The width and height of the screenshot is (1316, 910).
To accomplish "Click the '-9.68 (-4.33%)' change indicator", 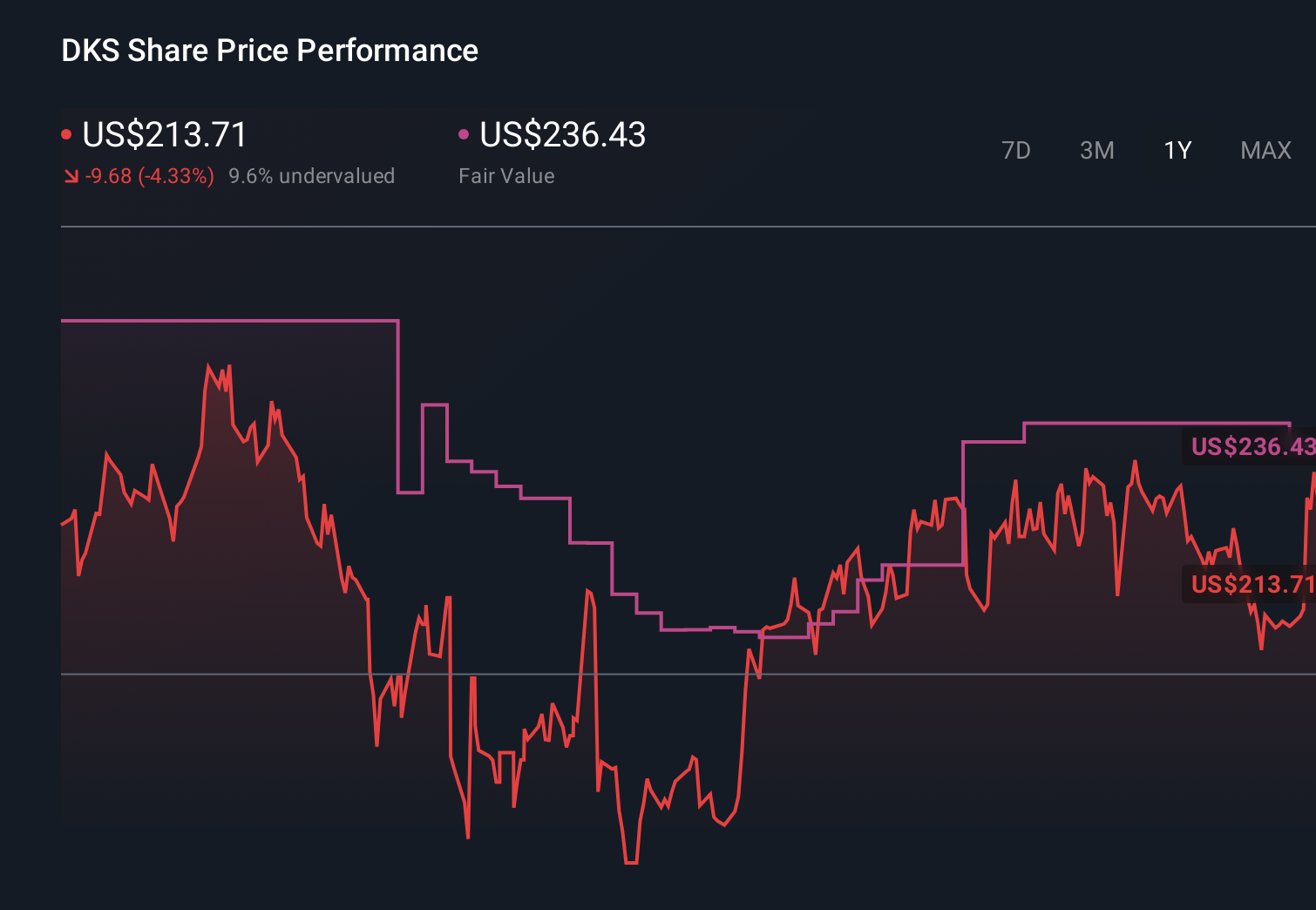I will [x=148, y=175].
